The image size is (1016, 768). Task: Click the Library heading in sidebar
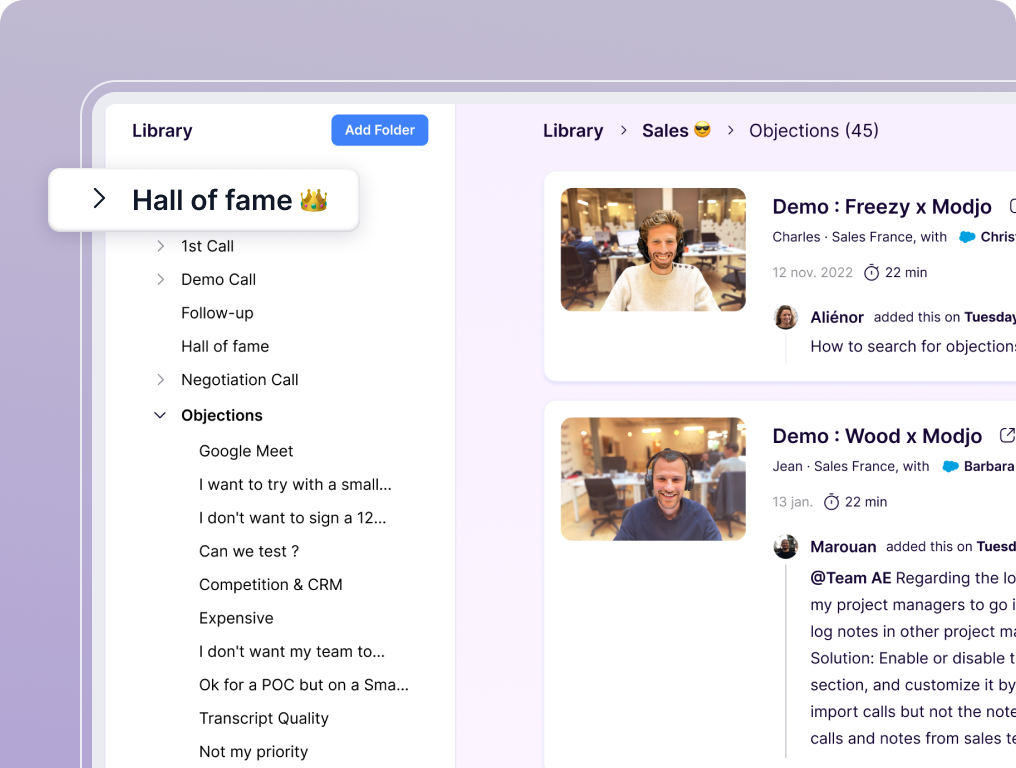pos(162,131)
